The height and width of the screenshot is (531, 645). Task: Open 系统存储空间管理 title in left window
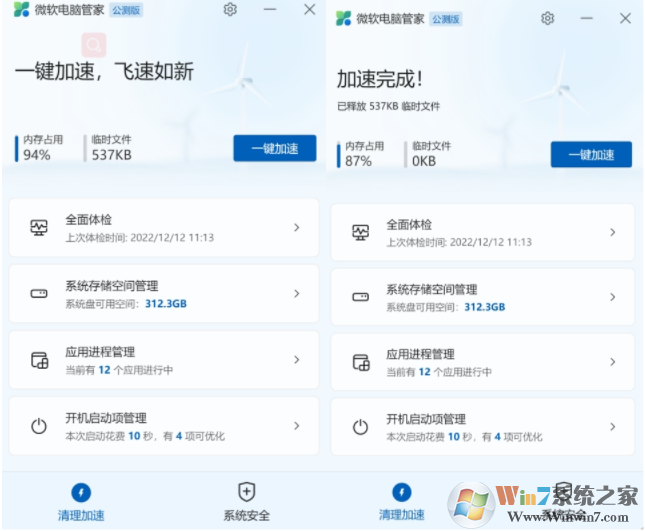(x=112, y=286)
